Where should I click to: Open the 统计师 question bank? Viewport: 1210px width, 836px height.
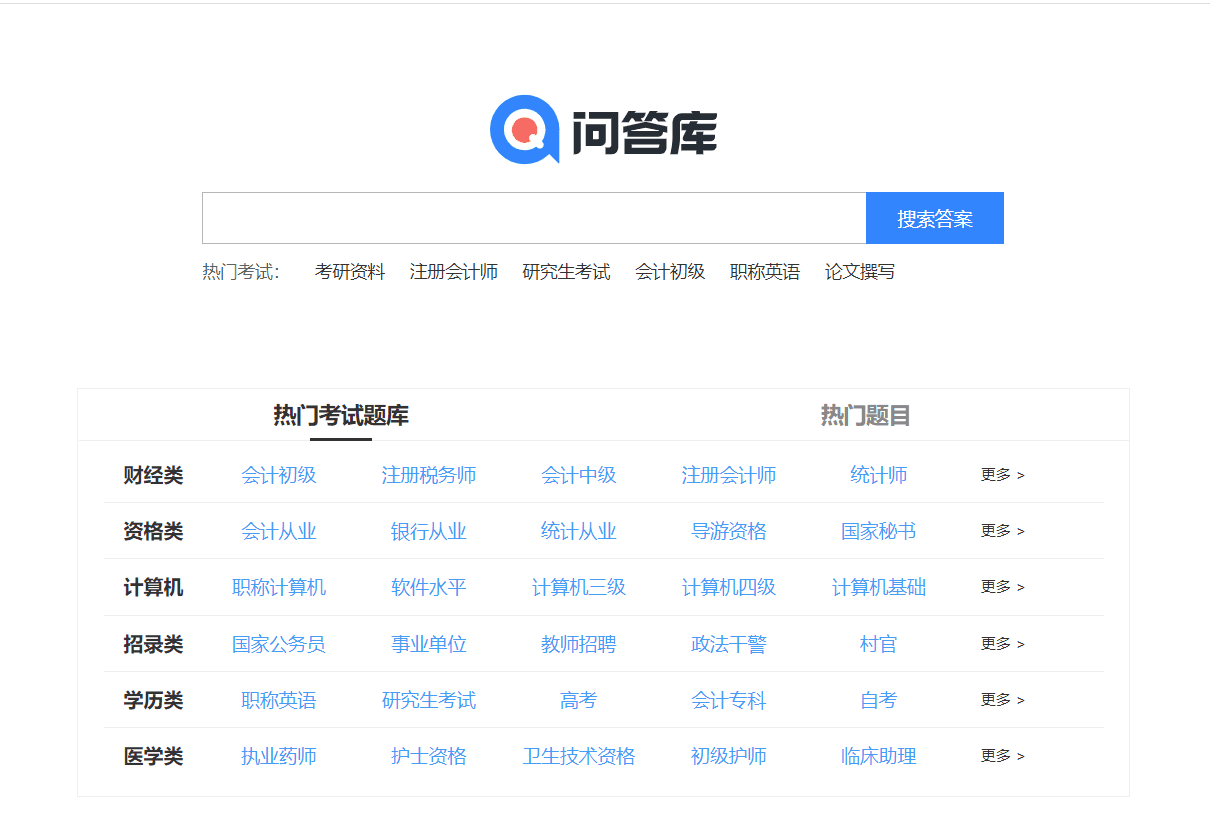click(x=878, y=475)
